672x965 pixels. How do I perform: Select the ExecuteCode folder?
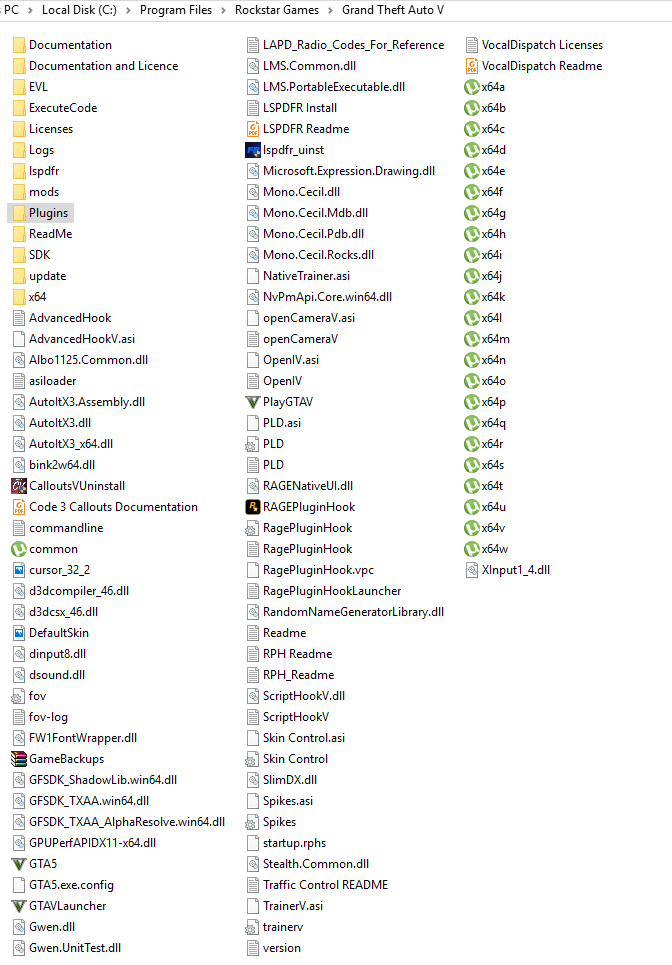click(55, 108)
